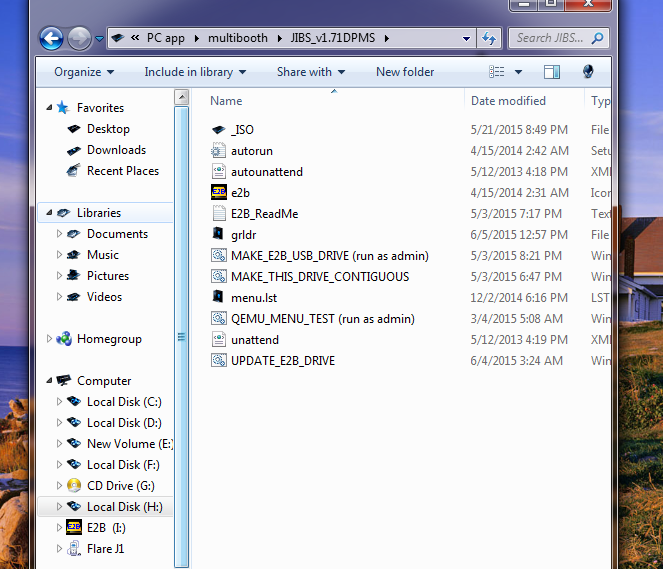Viewport: 663px width, 569px height.
Task: Select the _ISO folder icon
Action: [219, 130]
